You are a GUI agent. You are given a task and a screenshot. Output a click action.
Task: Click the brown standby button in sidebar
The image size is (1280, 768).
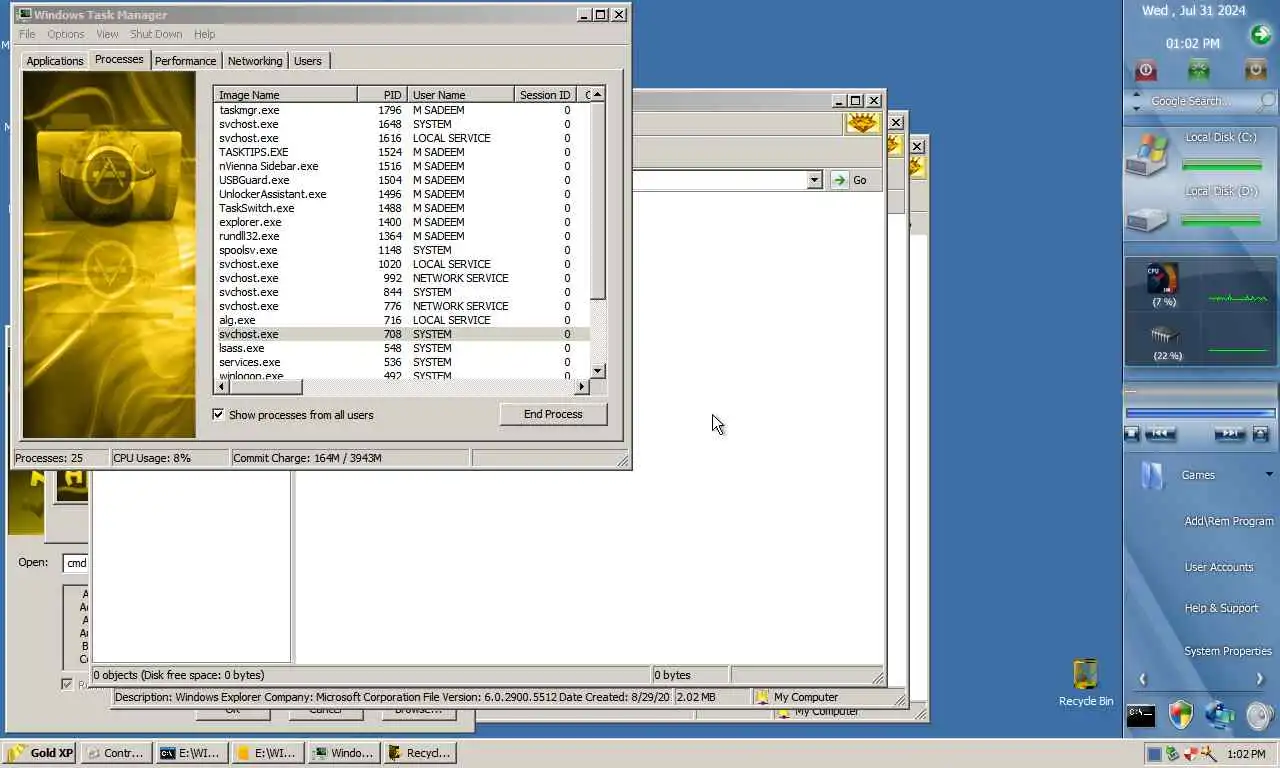1256,70
